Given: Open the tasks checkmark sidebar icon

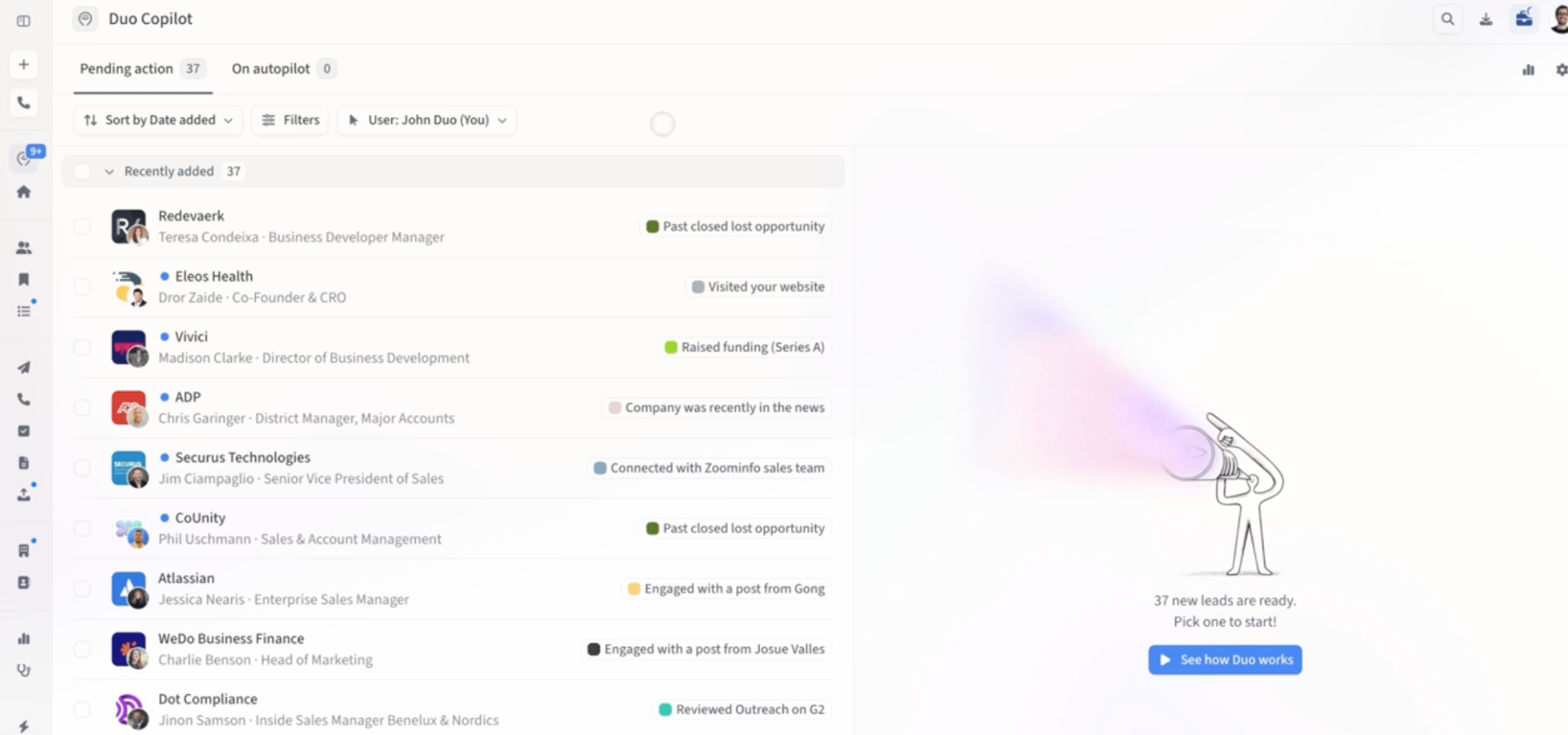Looking at the screenshot, I should [x=24, y=431].
